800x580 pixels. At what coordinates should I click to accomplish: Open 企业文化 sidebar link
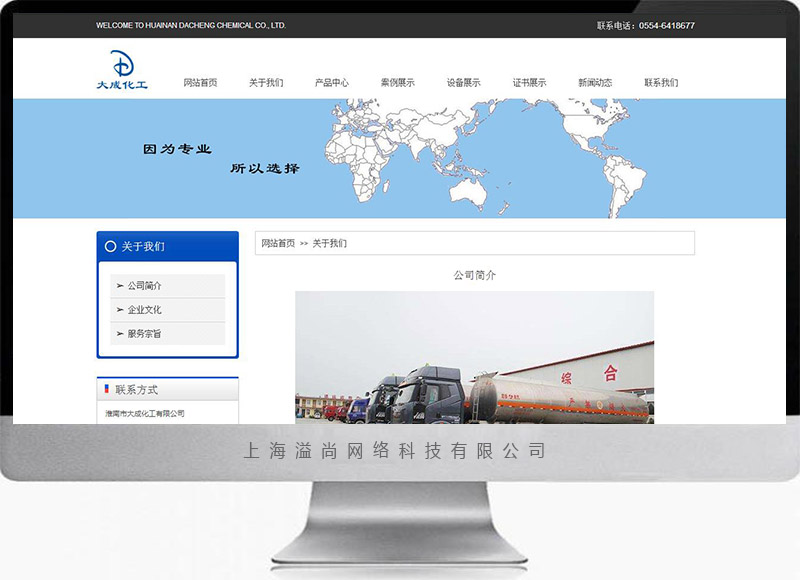pos(145,310)
